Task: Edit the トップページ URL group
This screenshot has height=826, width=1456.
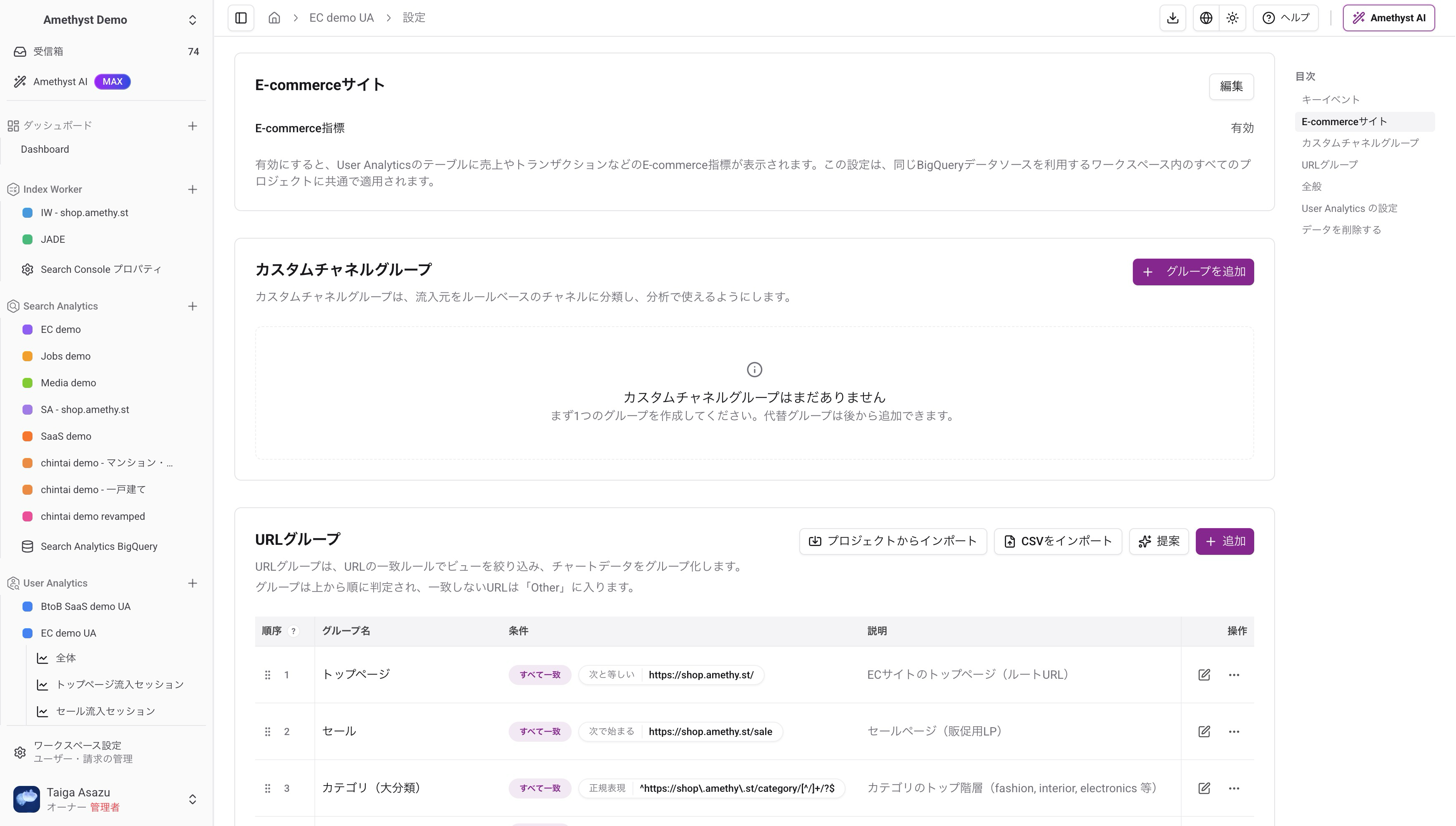Action: [1204, 675]
